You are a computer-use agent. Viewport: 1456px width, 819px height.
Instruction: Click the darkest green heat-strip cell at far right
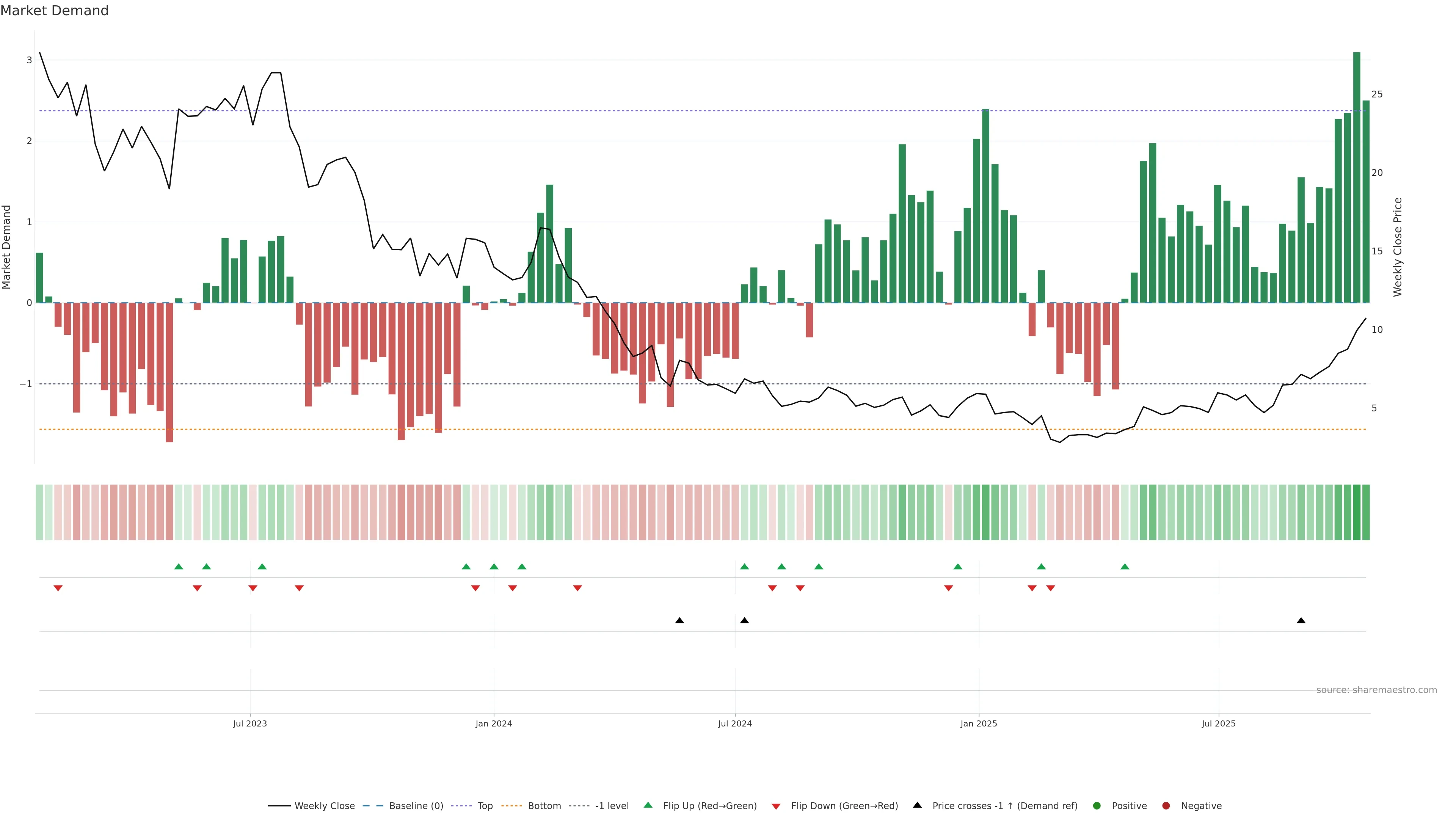[1356, 512]
